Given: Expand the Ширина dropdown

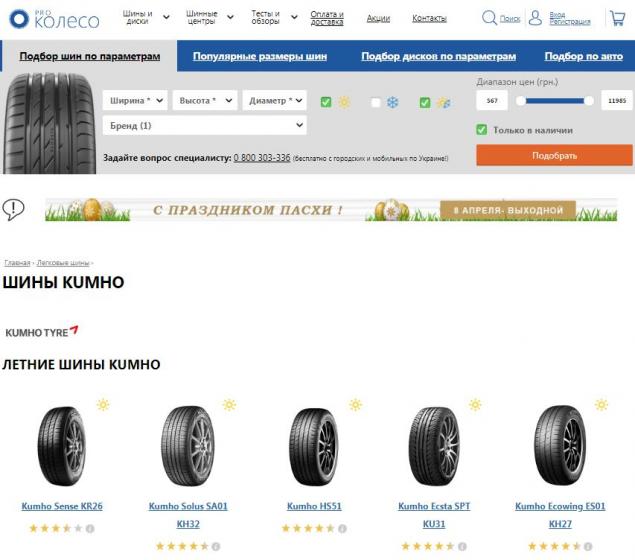Looking at the screenshot, I should [x=135, y=100].
